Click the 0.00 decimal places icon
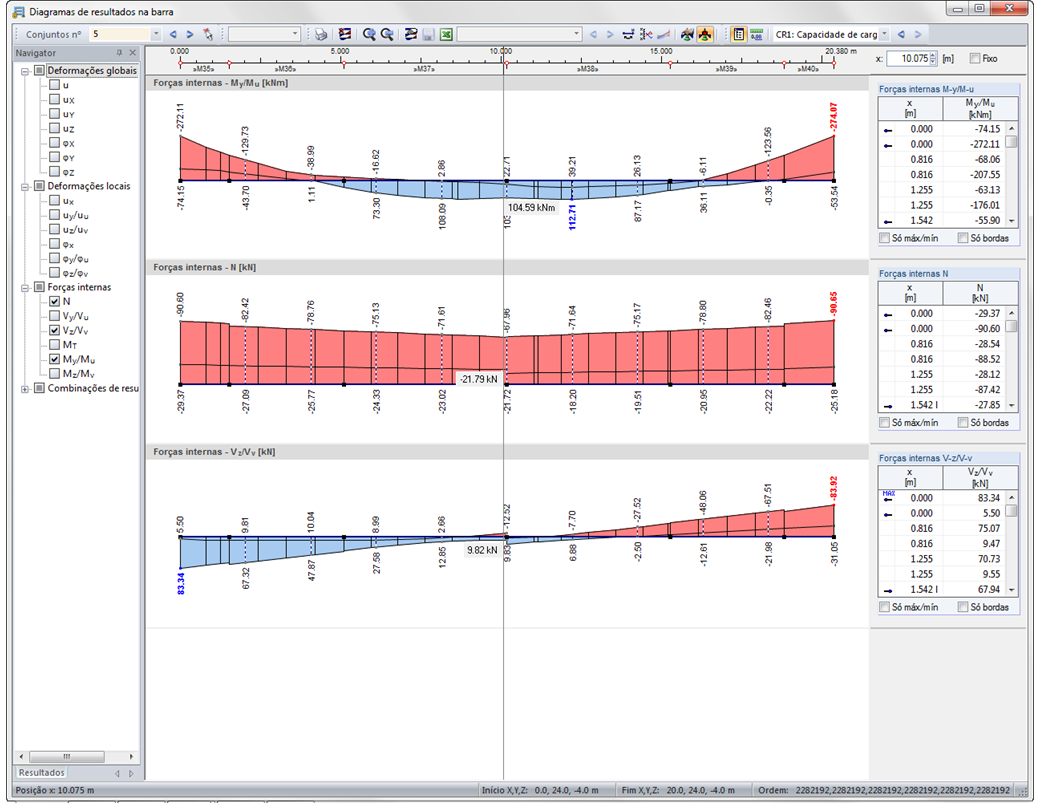 coord(756,34)
